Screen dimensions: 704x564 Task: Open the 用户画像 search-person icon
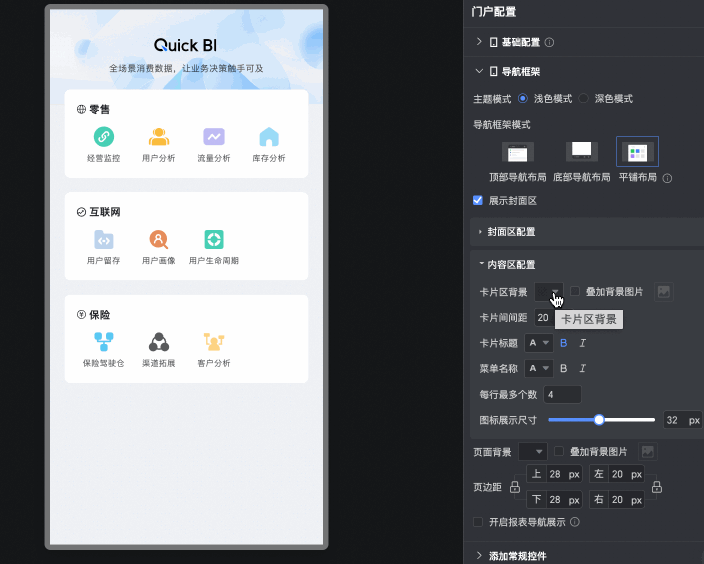pyautogui.click(x=158, y=239)
